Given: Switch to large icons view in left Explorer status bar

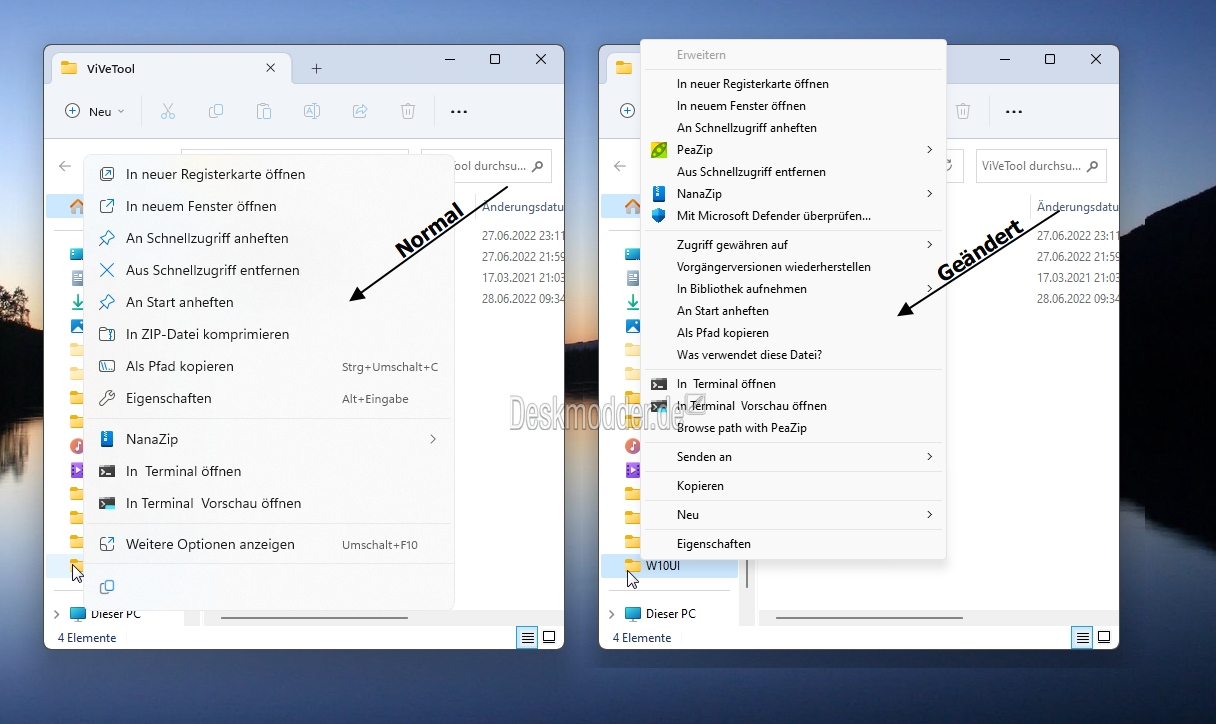Looking at the screenshot, I should (549, 637).
